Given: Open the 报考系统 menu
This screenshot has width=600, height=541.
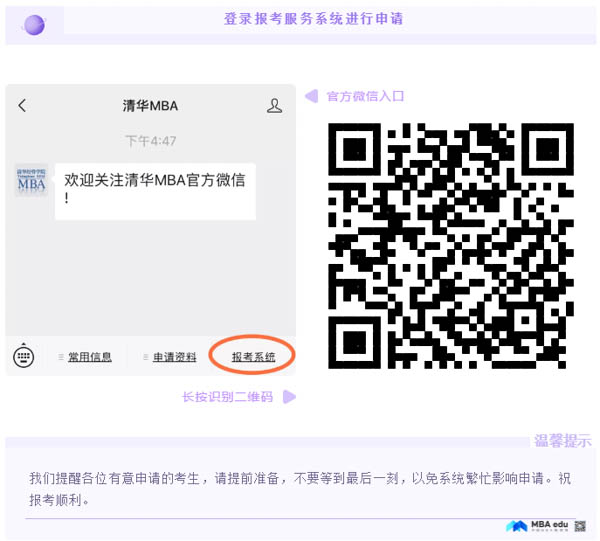Looking at the screenshot, I should [x=253, y=357].
